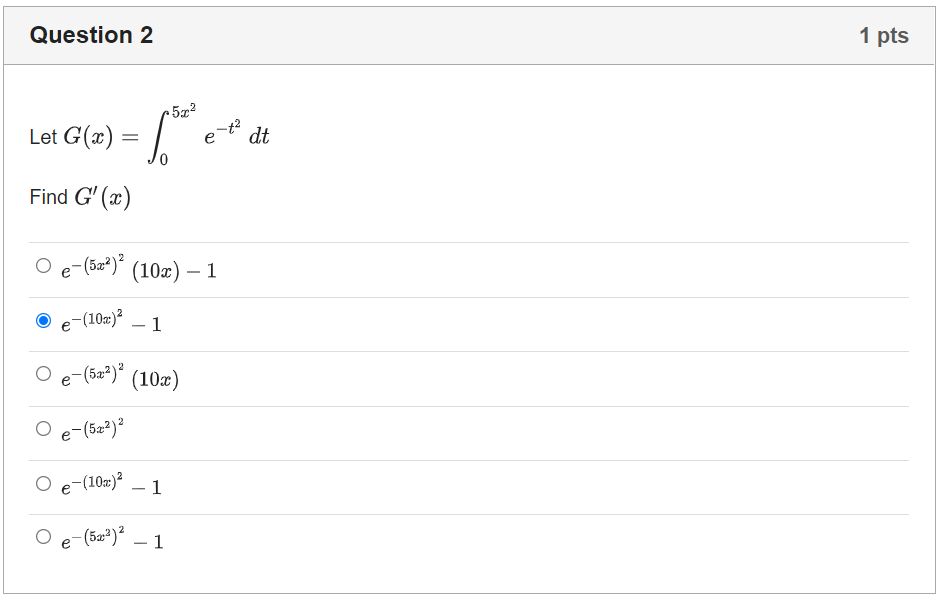941x601 pixels.
Task: Click the lower limit 0 of the integral
Action: pos(166,158)
